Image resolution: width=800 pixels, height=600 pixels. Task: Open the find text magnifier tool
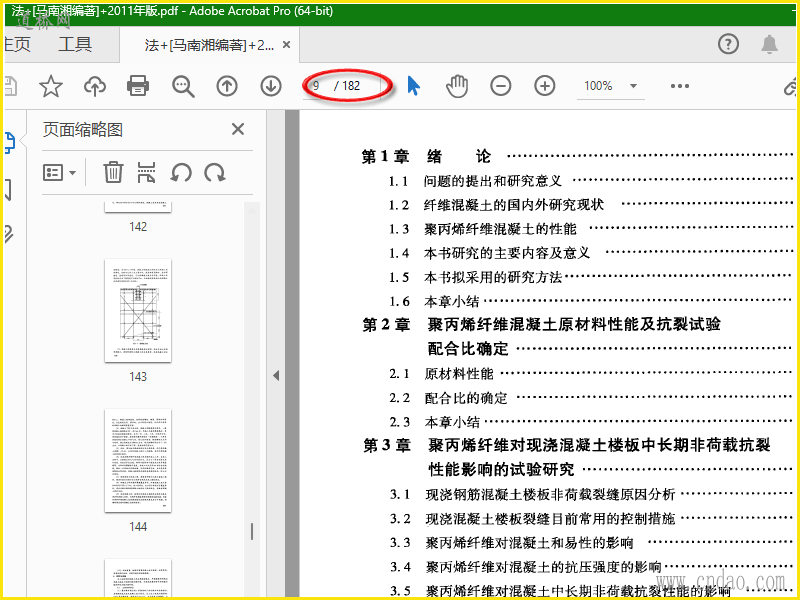[183, 86]
